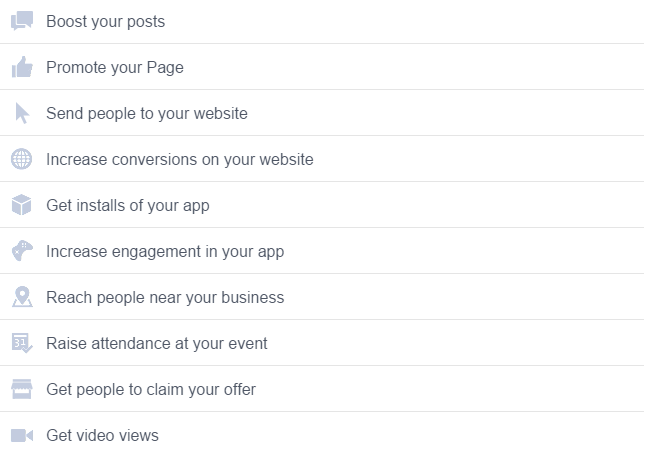The image size is (645, 454).
Task: Select Send people to your website
Action: [x=322, y=113]
